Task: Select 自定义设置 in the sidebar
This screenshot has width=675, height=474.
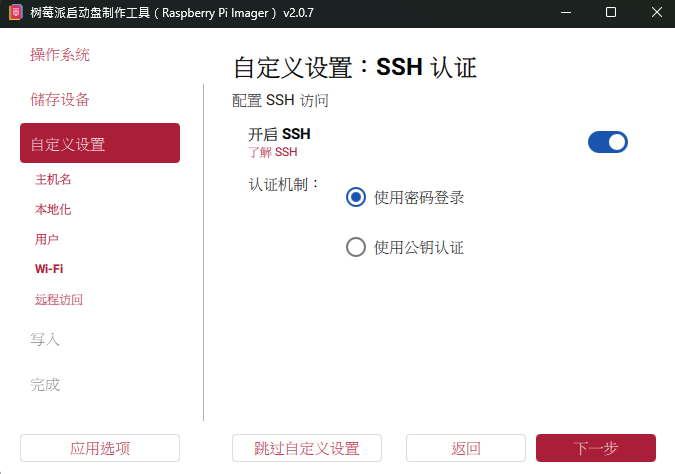Action: [x=100, y=143]
